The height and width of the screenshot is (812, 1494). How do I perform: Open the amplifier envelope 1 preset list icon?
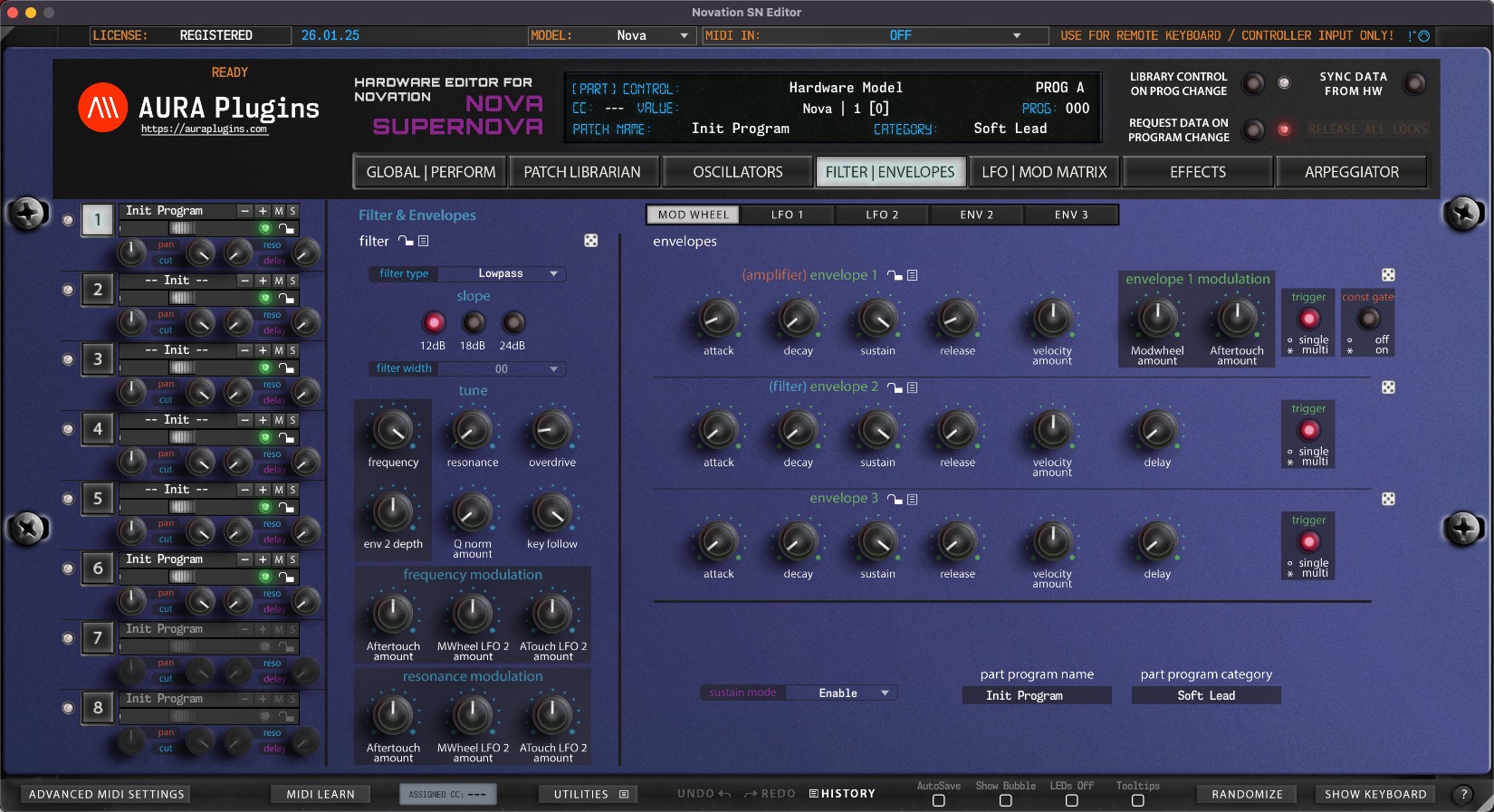913,275
